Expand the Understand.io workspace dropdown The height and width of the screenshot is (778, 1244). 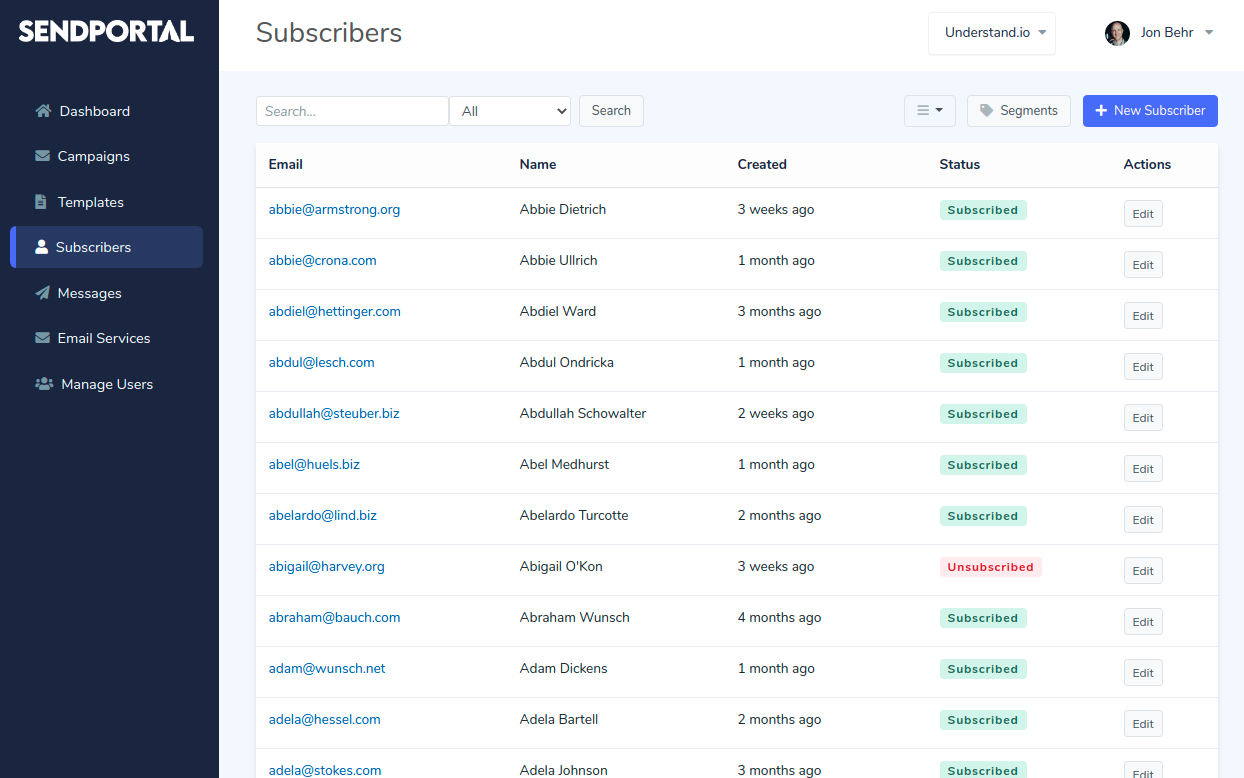(x=991, y=33)
